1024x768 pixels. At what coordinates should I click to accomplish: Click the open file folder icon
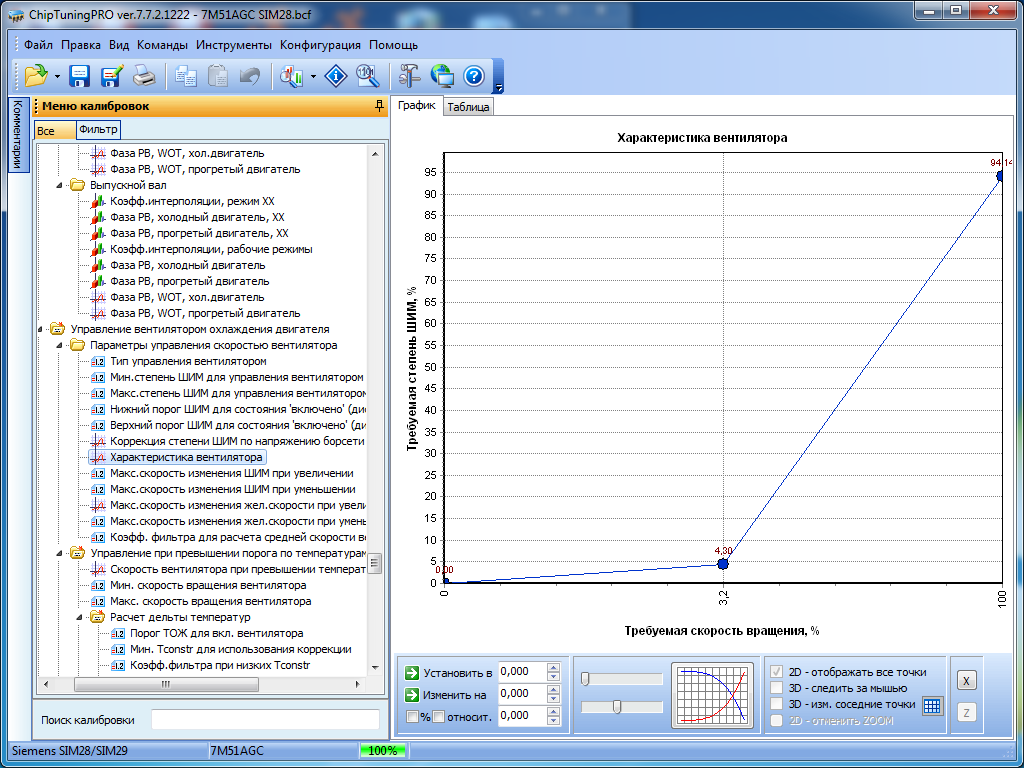36,75
